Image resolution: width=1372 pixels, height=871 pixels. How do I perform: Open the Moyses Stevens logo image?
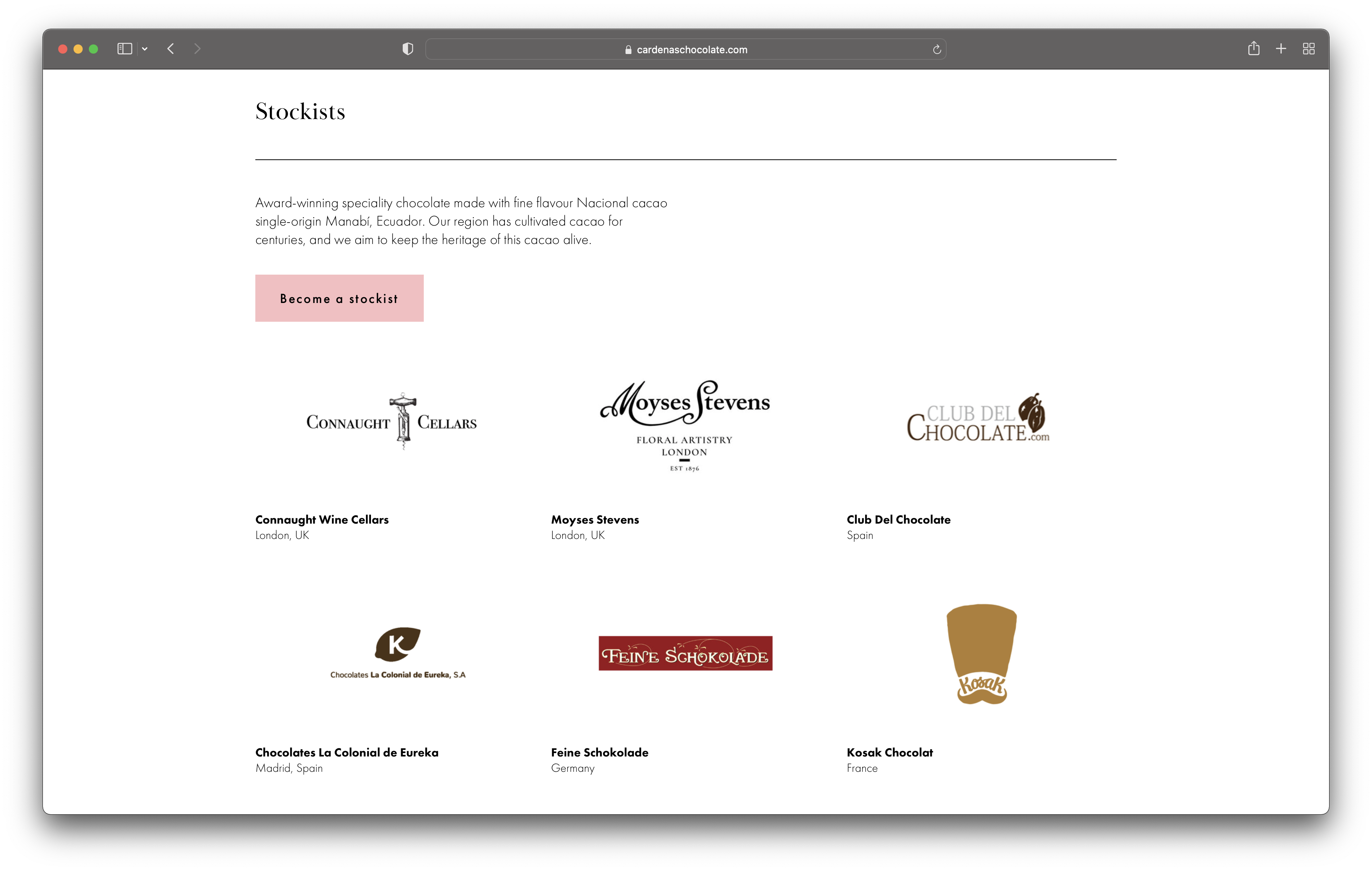coord(685,425)
